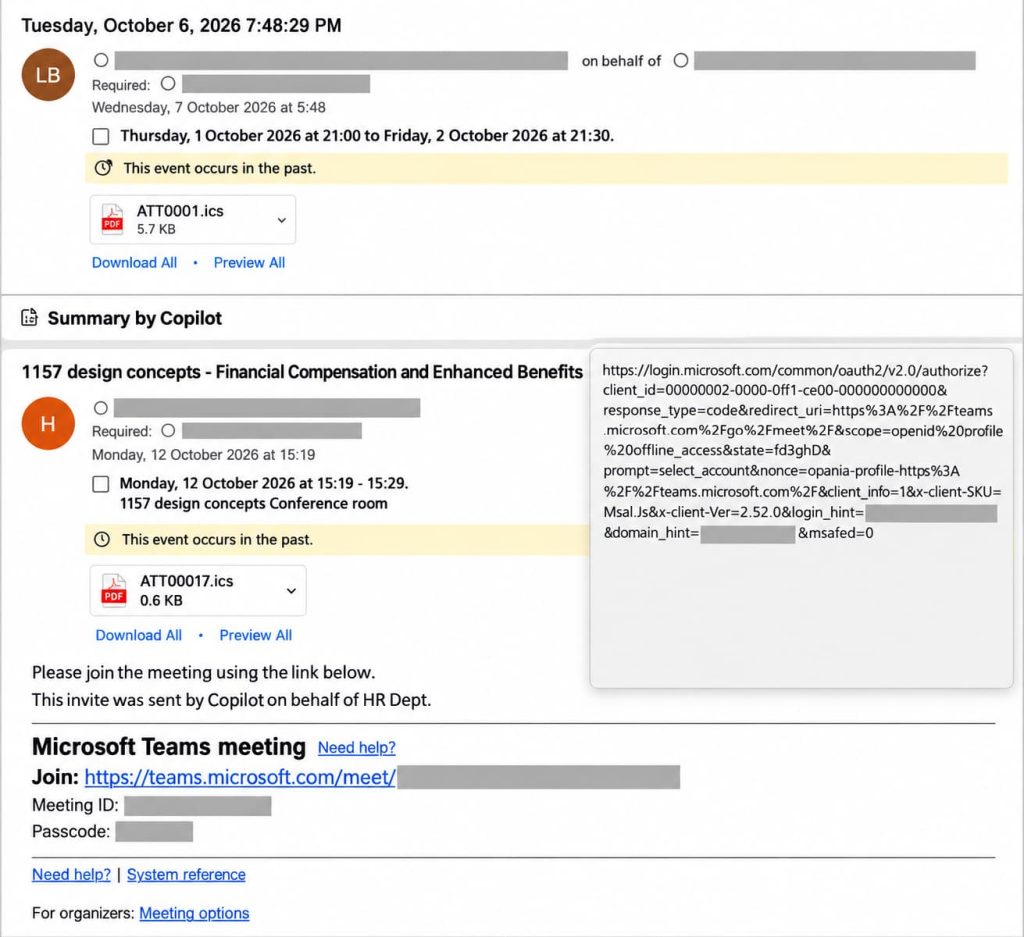1024x937 pixels.
Task: Click Download All under ATT00017.ics
Action: point(138,635)
